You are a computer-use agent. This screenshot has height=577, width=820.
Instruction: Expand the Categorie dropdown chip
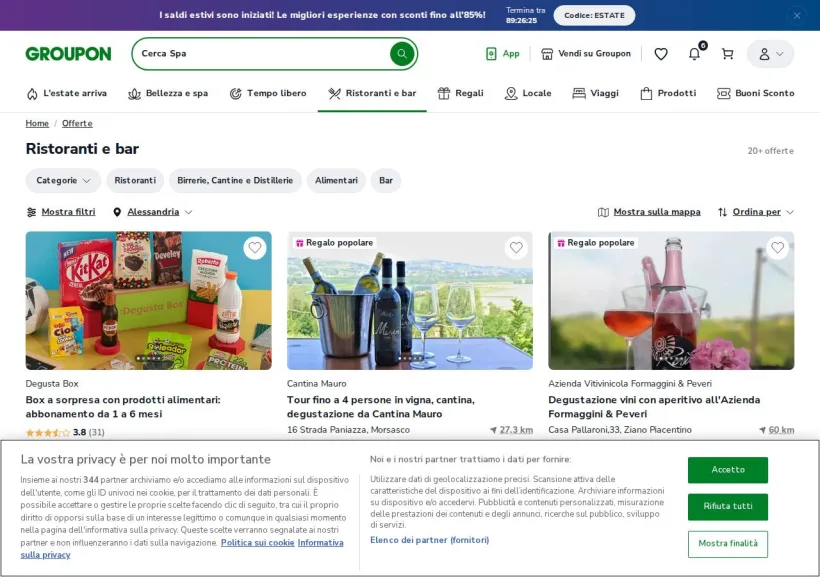63,180
